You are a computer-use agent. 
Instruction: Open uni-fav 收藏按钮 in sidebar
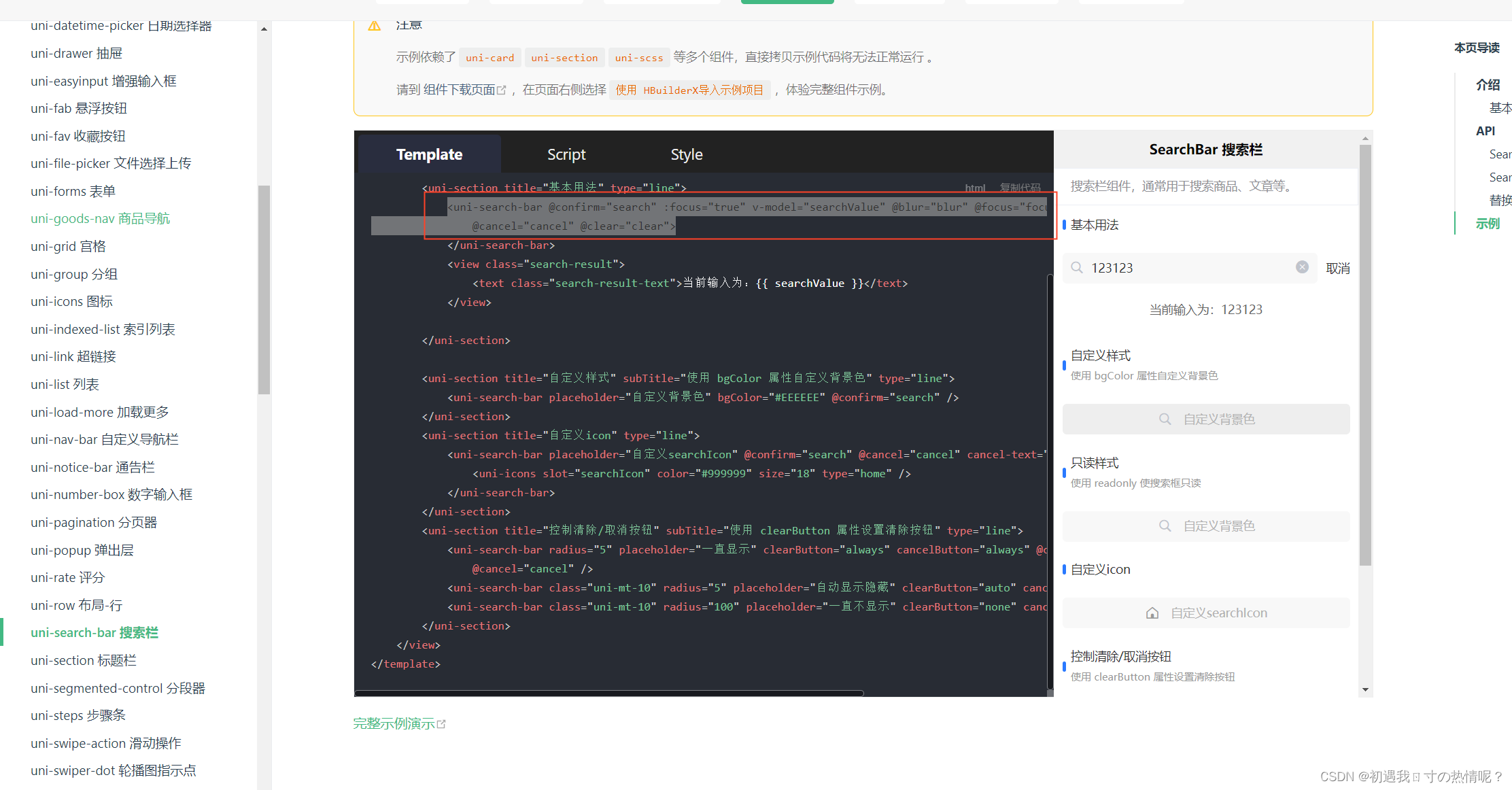[78, 136]
